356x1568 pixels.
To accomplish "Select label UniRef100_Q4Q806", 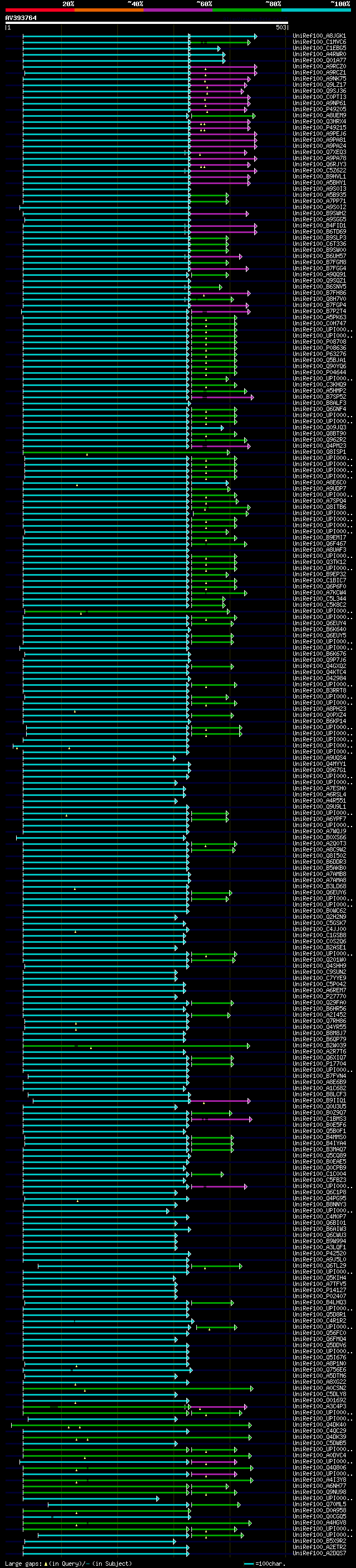I will click(319, 1467).
